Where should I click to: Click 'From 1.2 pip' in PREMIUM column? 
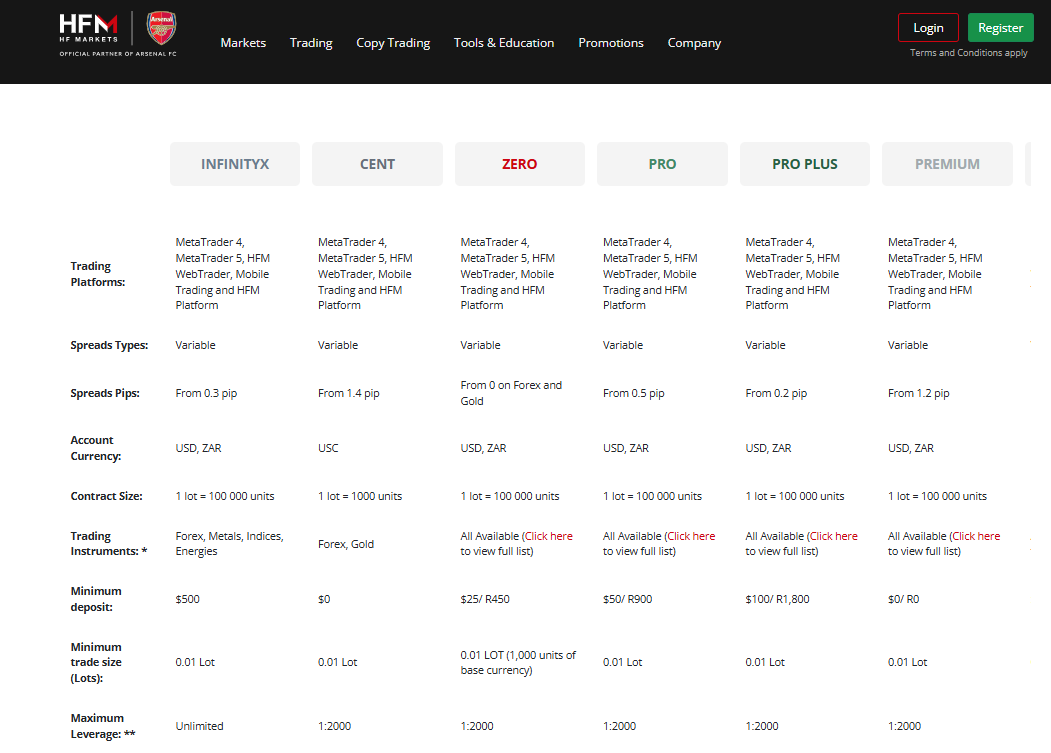918,394
